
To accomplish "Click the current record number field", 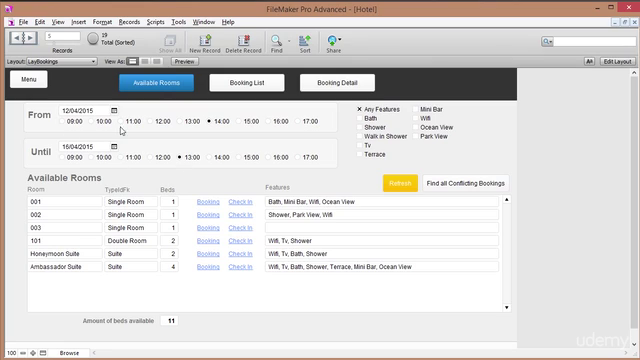I will pyautogui.click(x=62, y=36).
